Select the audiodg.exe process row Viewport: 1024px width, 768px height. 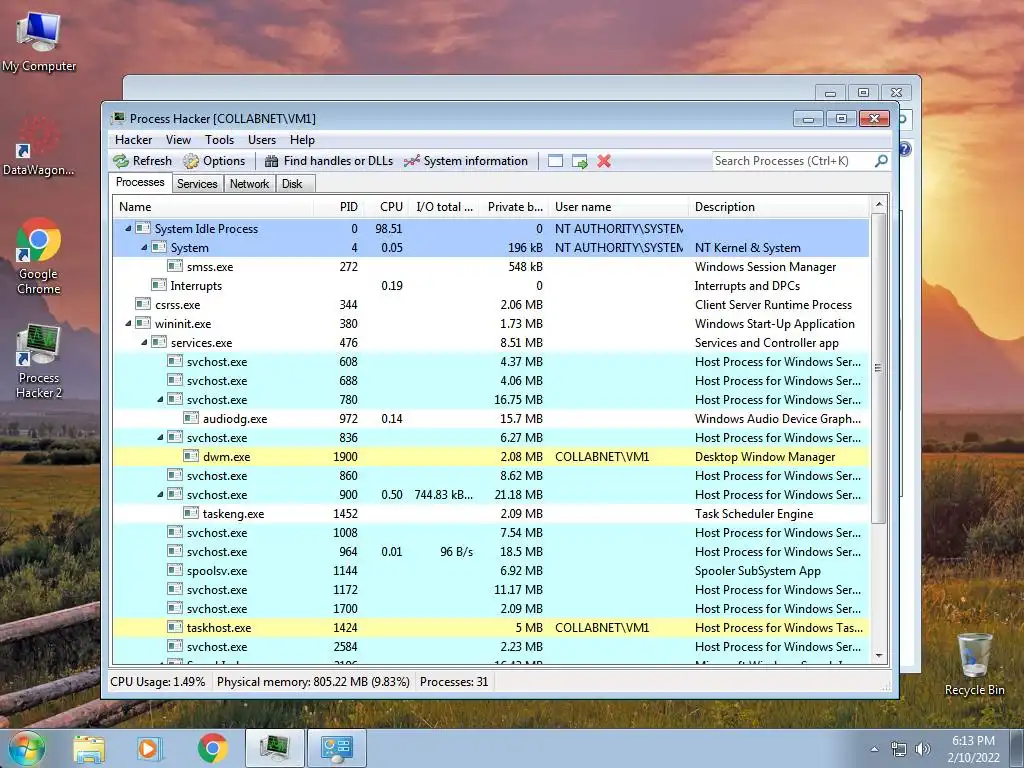491,419
